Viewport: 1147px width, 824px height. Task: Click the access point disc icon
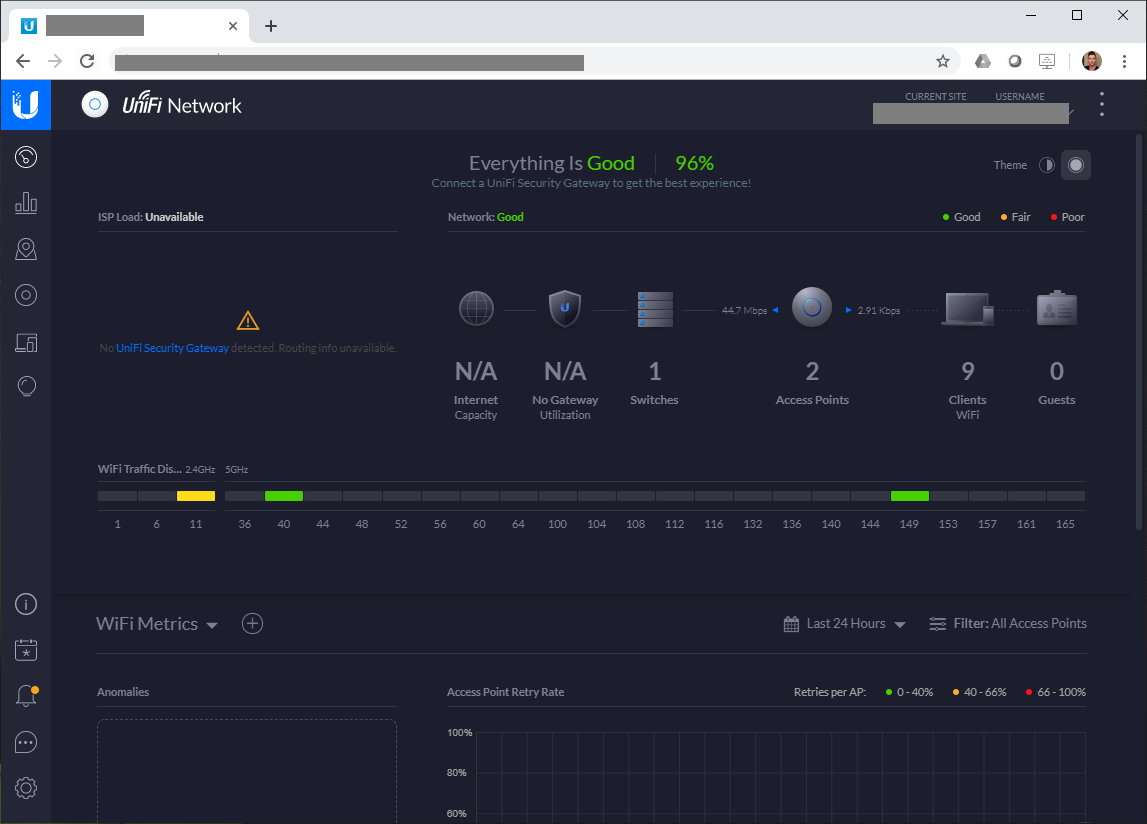[x=812, y=307]
